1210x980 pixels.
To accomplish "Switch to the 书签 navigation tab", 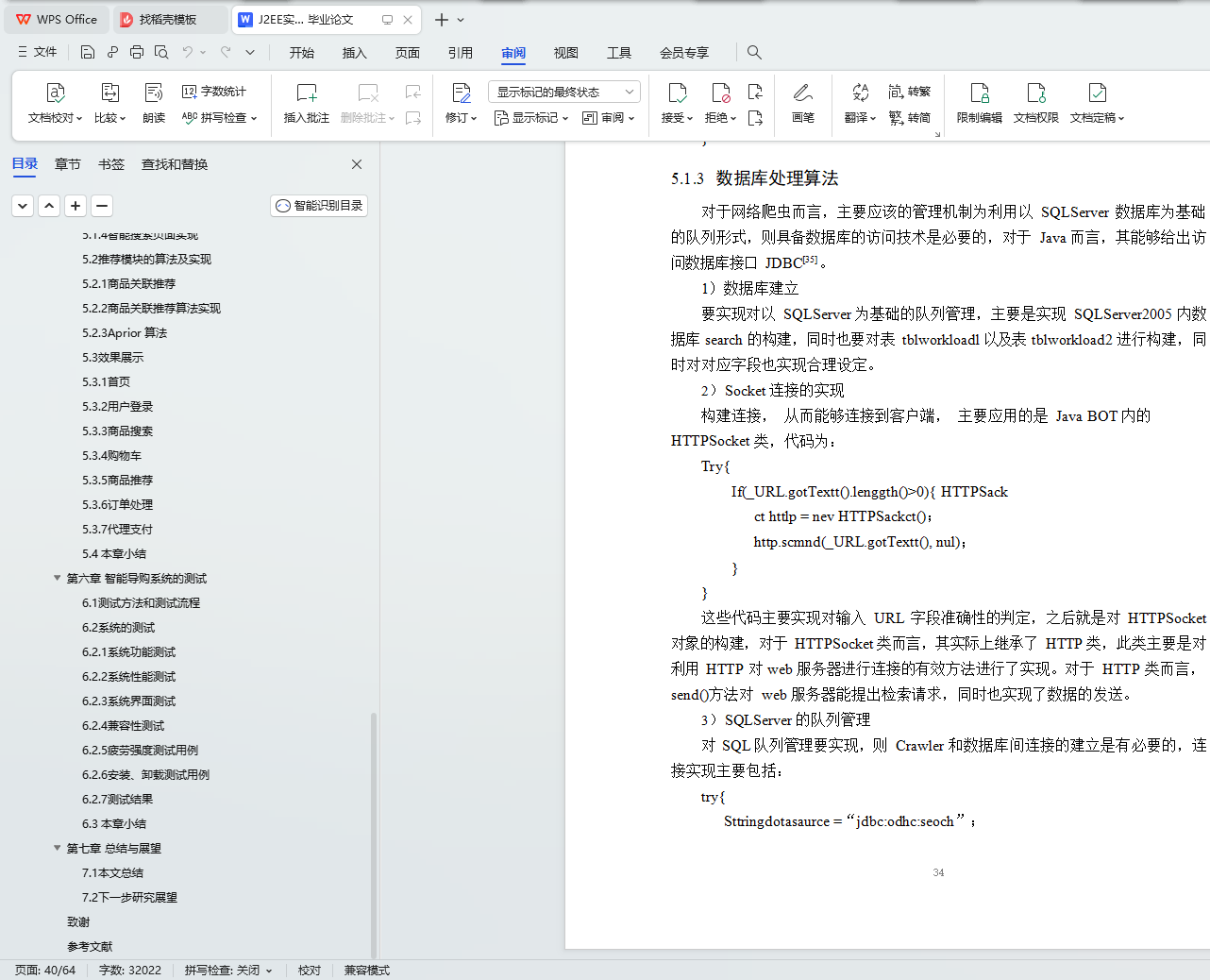I will 111,164.
